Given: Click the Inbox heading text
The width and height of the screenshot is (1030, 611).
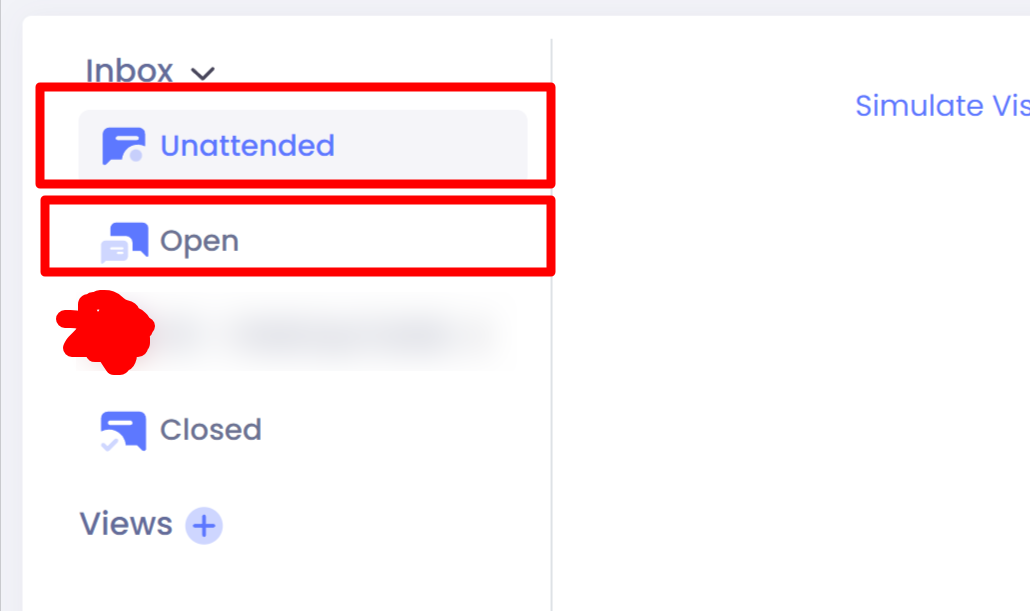Looking at the screenshot, I should point(129,71).
